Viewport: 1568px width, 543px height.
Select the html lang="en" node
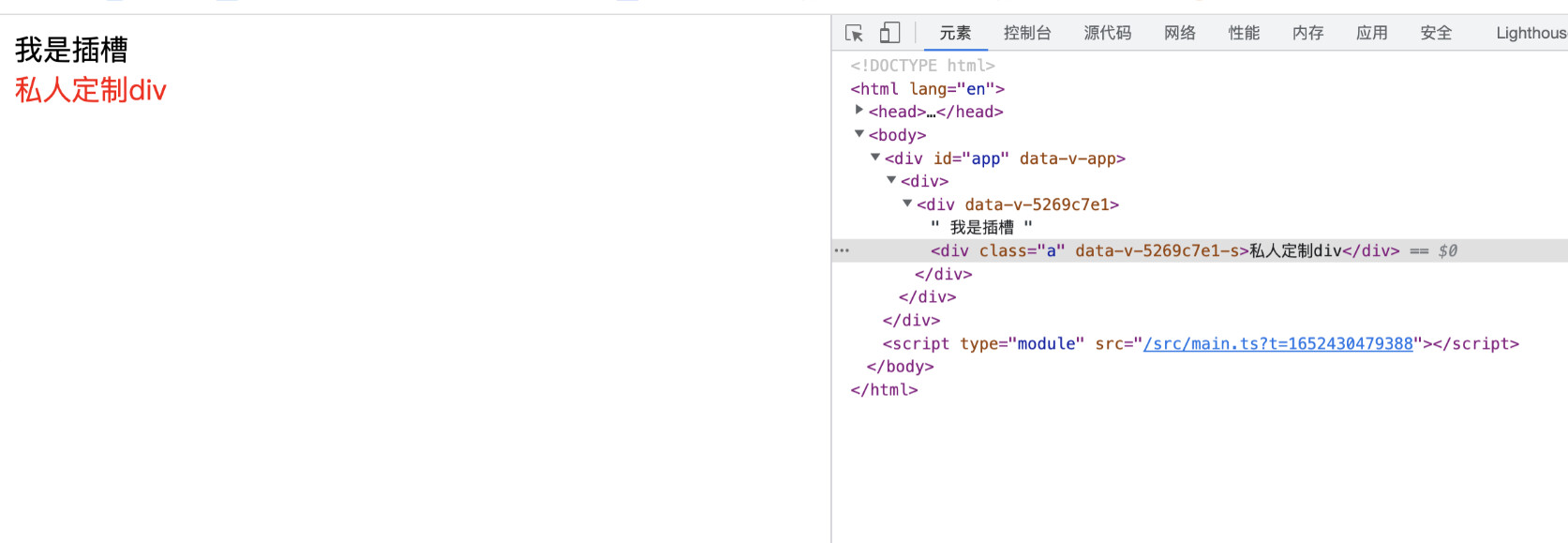[x=927, y=88]
